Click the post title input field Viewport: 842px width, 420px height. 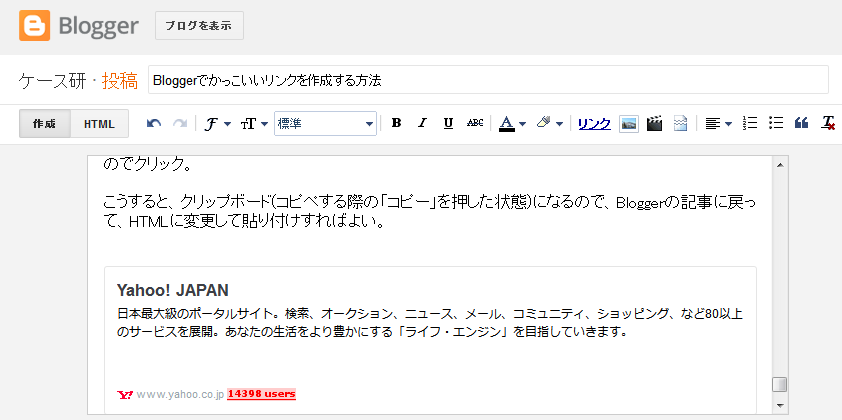(x=488, y=80)
